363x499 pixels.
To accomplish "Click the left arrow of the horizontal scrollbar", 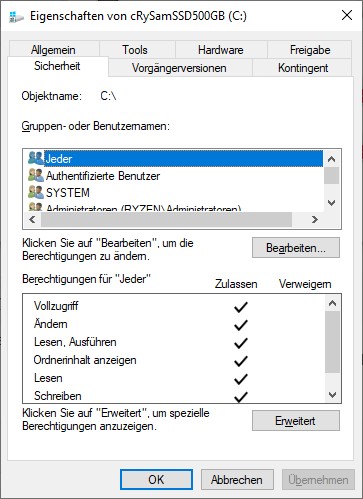I will (x=32, y=219).
